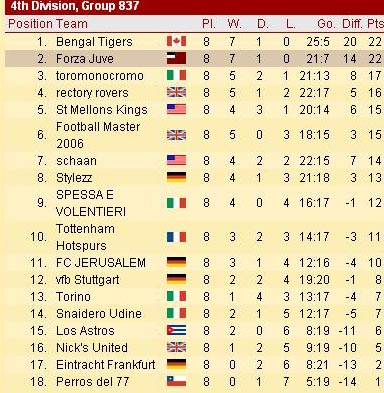Click US flag beside St Mellons Kings
The height and width of the screenshot is (393, 384).
[x=176, y=109]
